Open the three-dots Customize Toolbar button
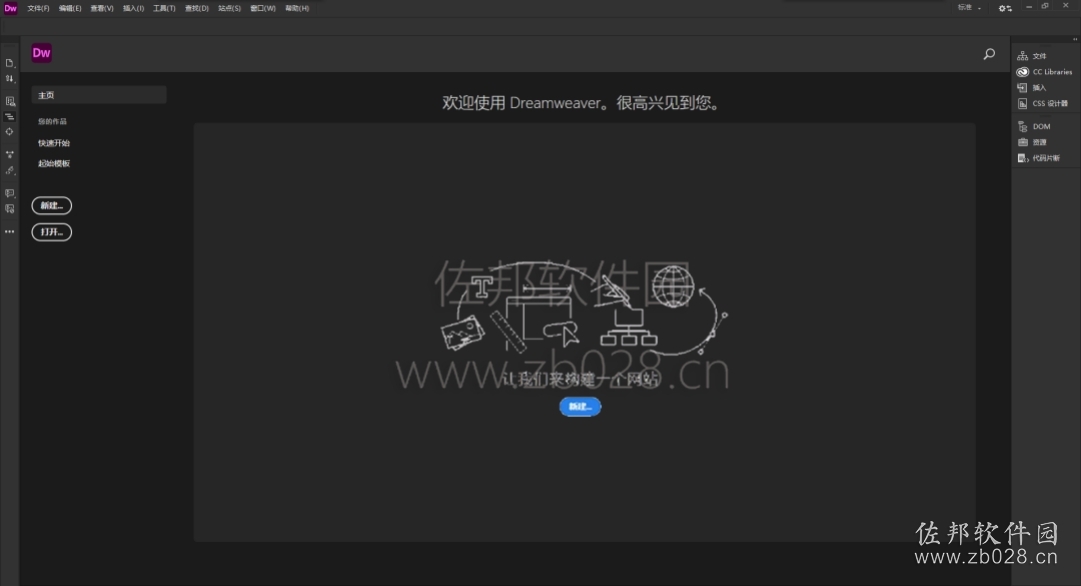This screenshot has width=1081, height=586. click(10, 232)
